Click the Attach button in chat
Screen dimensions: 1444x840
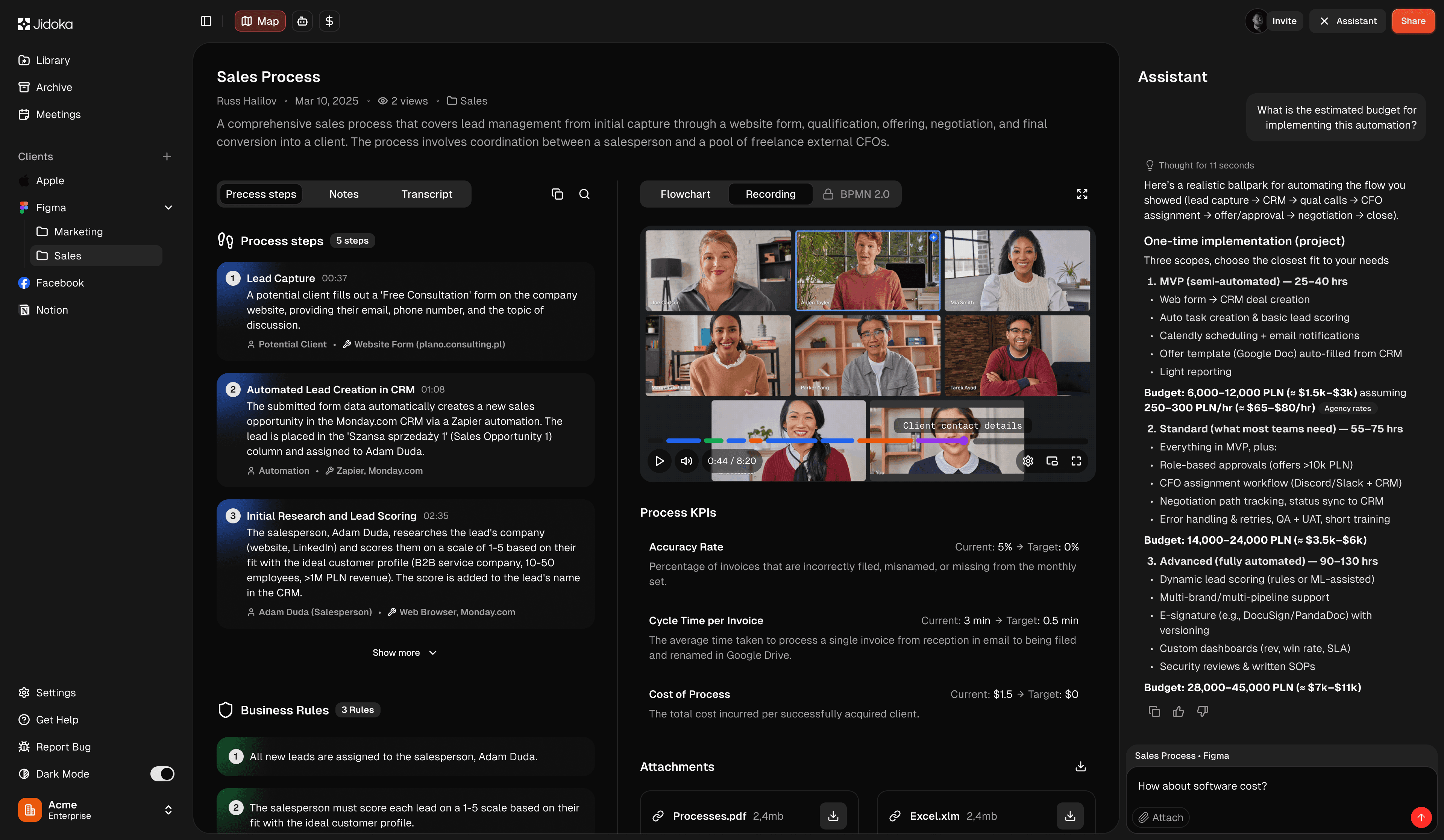pyautogui.click(x=1160, y=817)
